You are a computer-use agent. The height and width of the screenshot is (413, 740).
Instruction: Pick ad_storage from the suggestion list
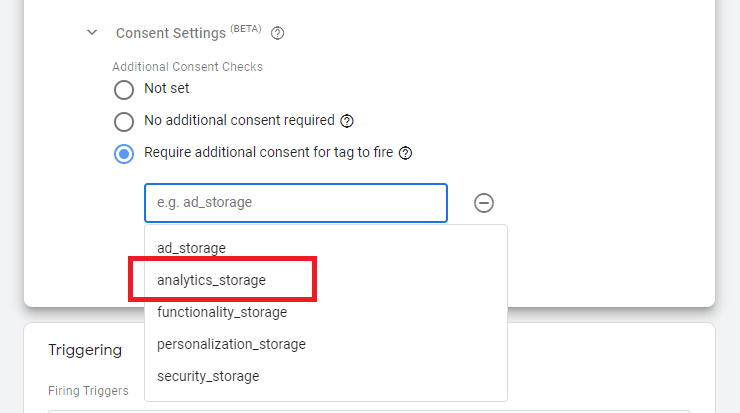coord(192,247)
